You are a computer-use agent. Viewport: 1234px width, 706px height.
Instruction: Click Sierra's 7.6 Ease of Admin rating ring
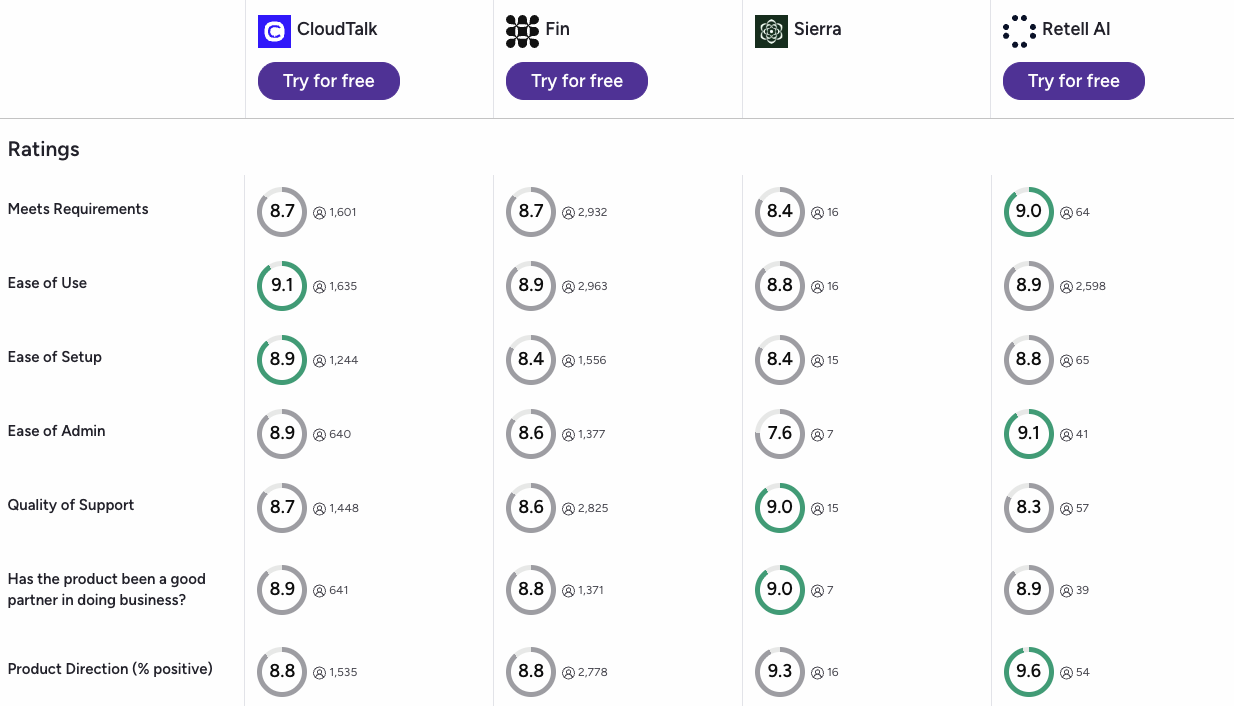[x=780, y=434]
